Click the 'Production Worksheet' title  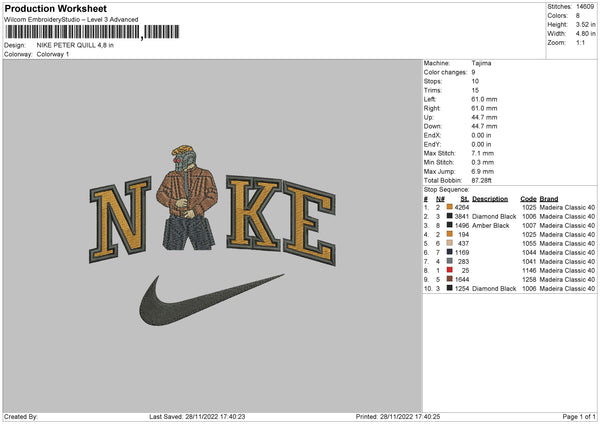pyautogui.click(x=55, y=8)
